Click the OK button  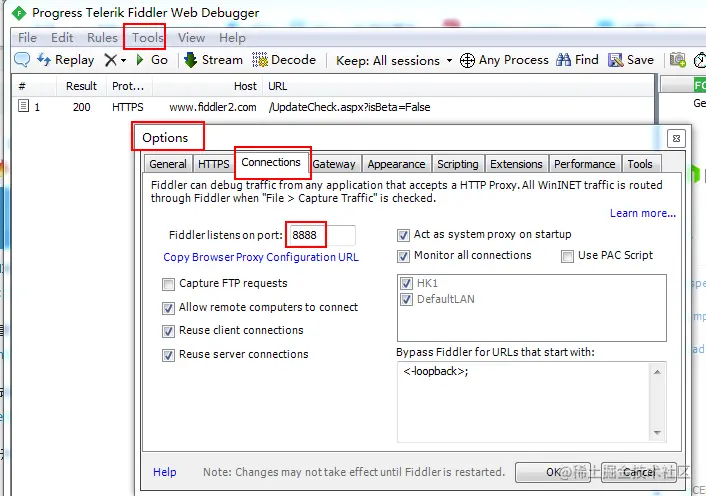553,472
